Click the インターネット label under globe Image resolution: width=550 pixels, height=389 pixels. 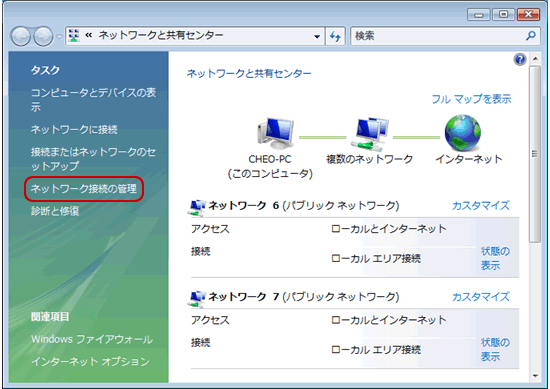pos(469,159)
